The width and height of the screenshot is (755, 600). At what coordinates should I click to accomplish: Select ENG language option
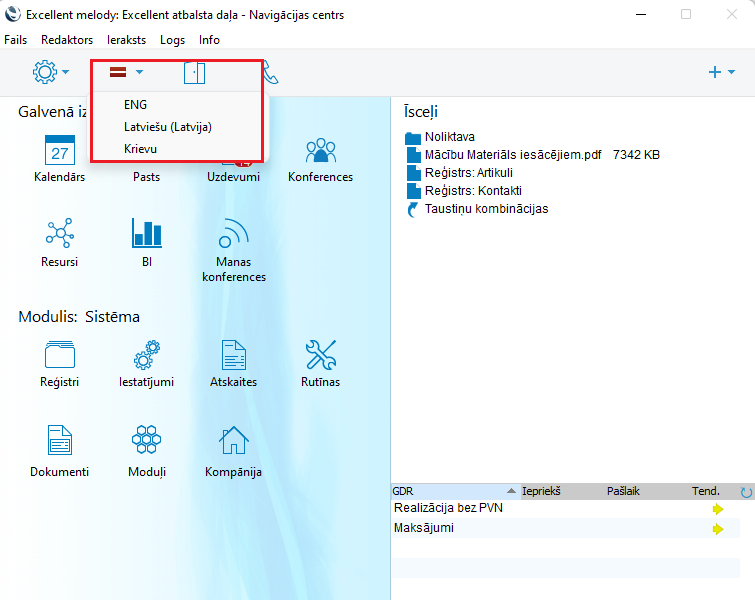(x=135, y=104)
